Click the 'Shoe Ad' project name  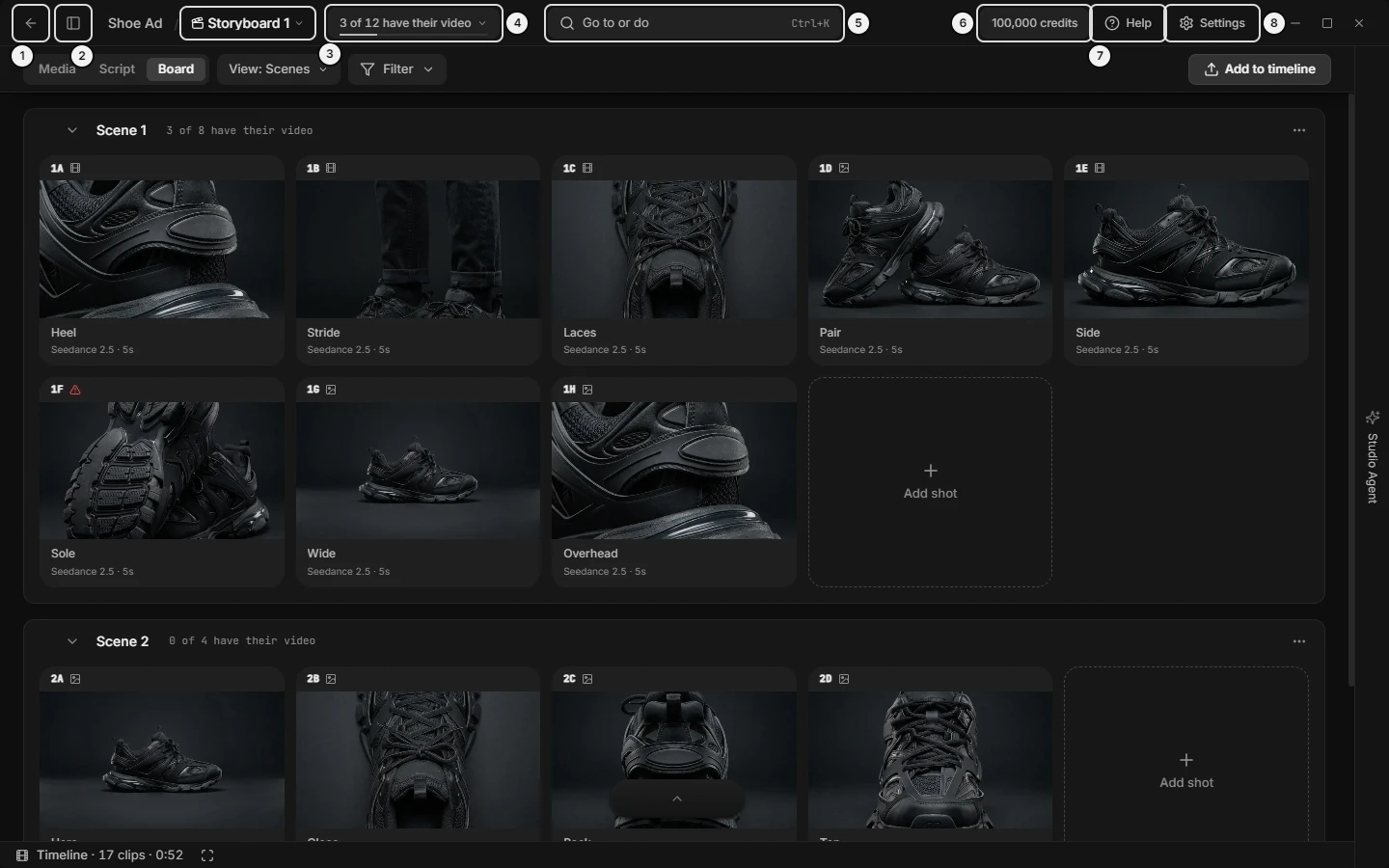click(x=135, y=23)
